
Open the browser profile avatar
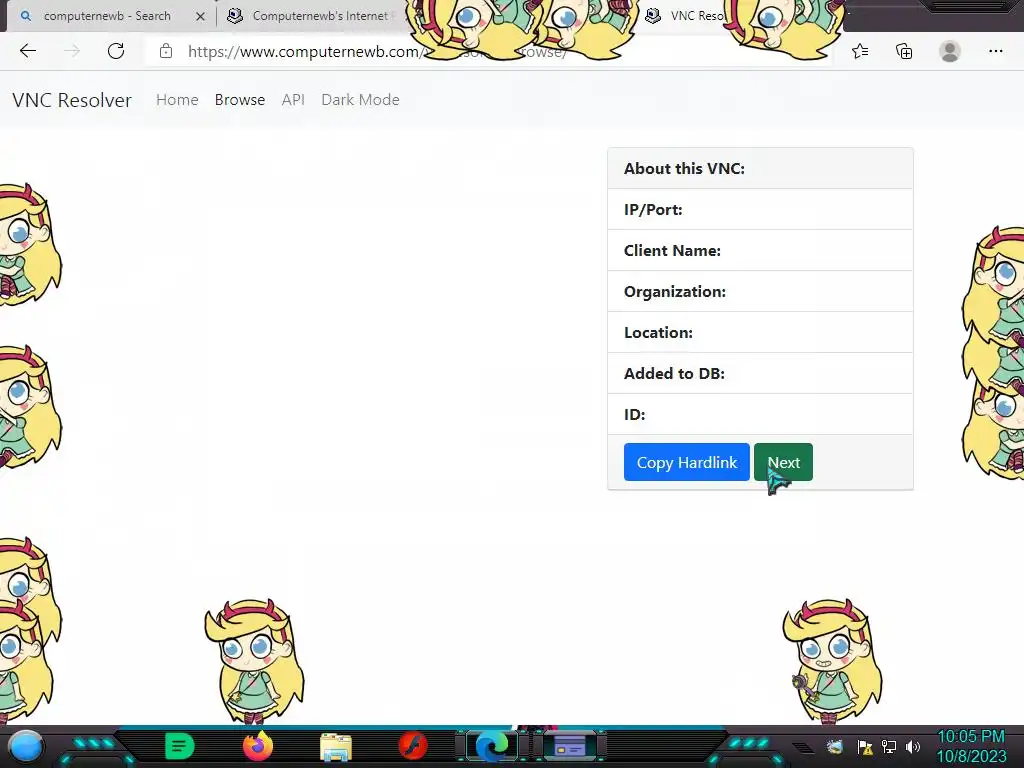point(950,51)
